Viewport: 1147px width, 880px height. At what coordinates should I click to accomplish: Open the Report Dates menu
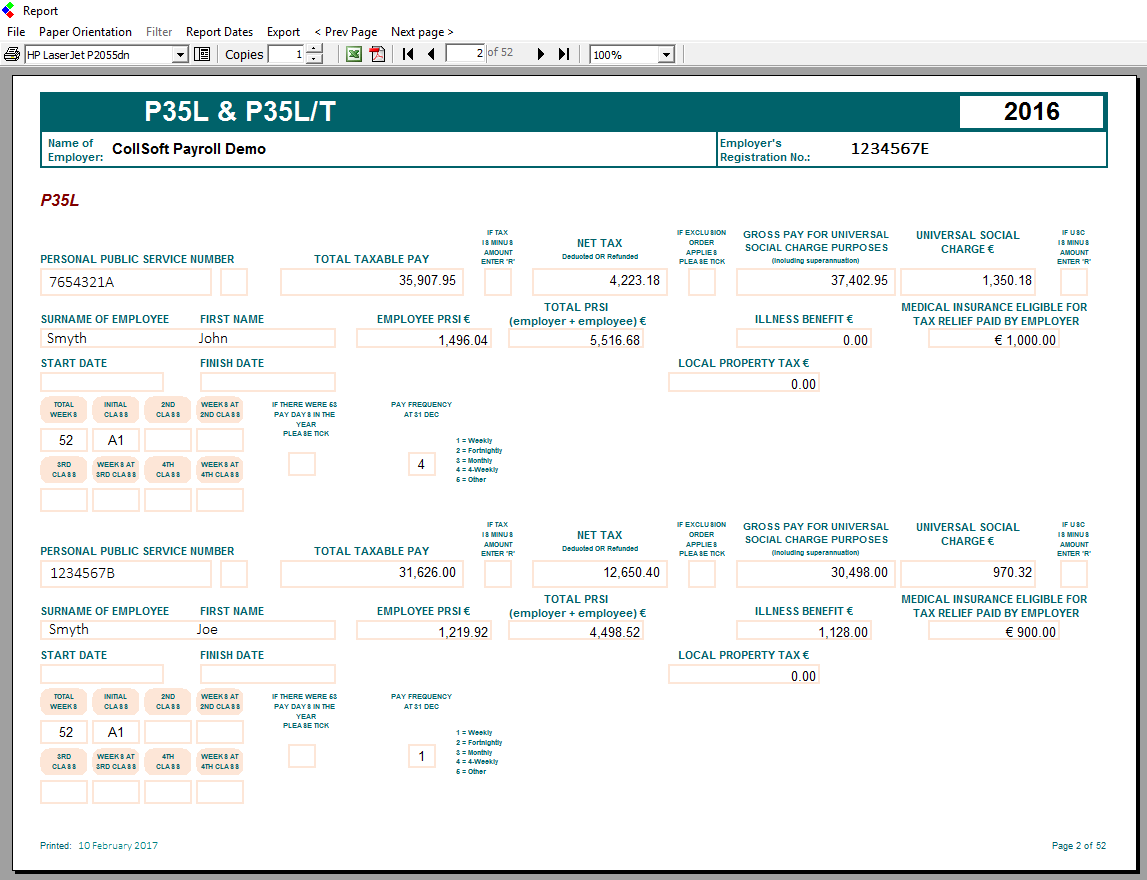[219, 32]
